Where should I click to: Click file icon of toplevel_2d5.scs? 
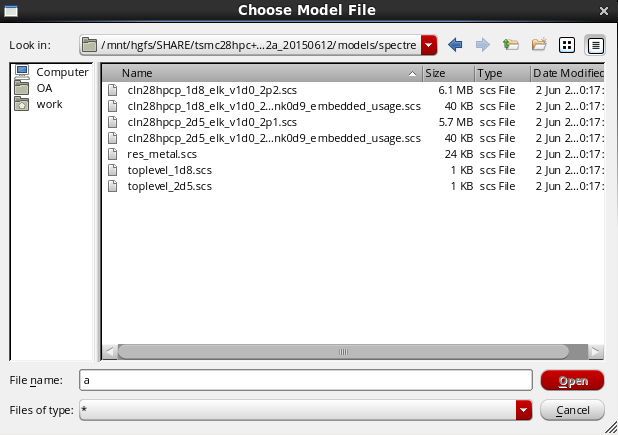(x=113, y=186)
